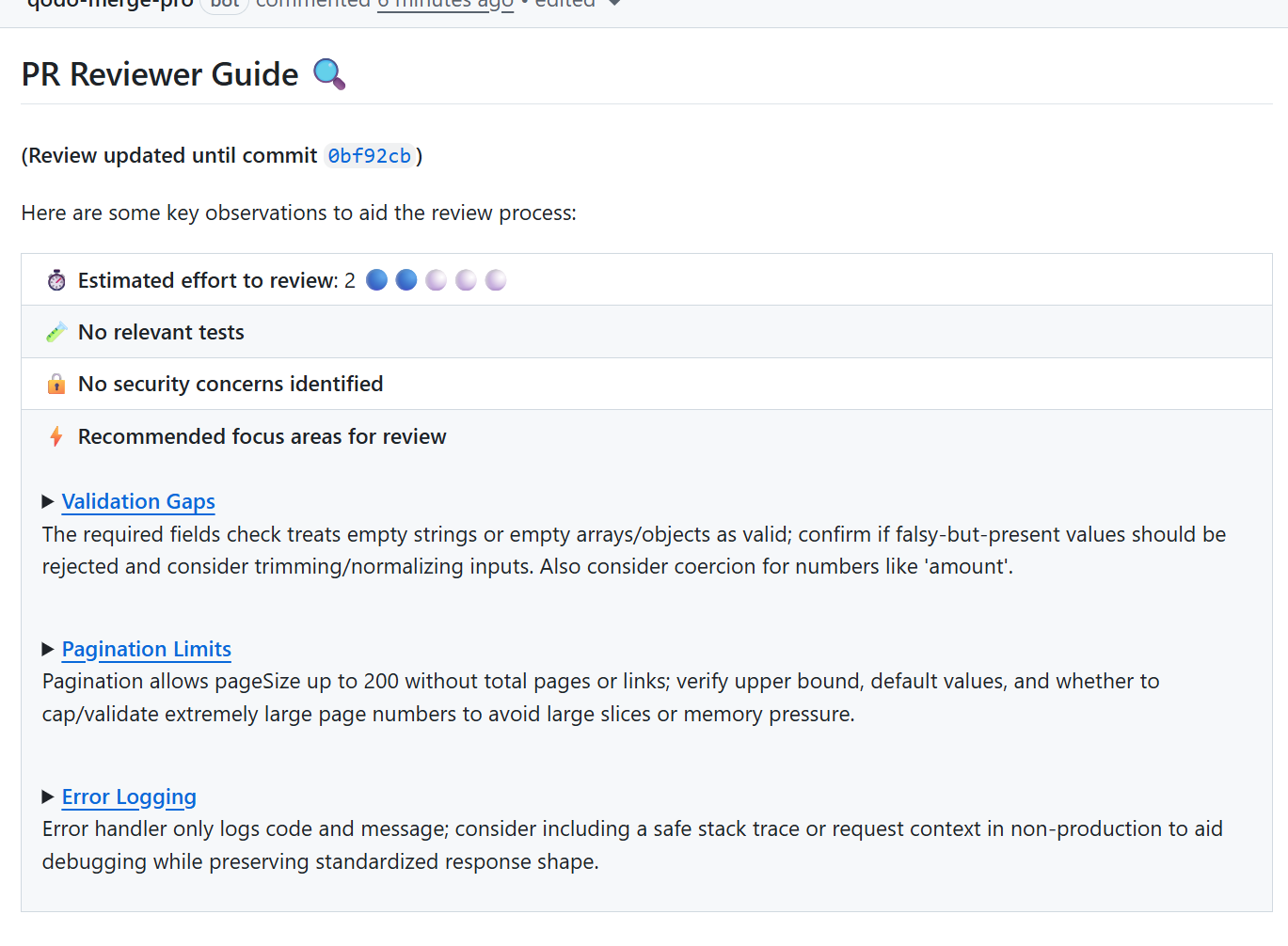This screenshot has width=1288, height=946.
Task: Click the test tube icon beside No relevant tests
Action: click(x=56, y=331)
